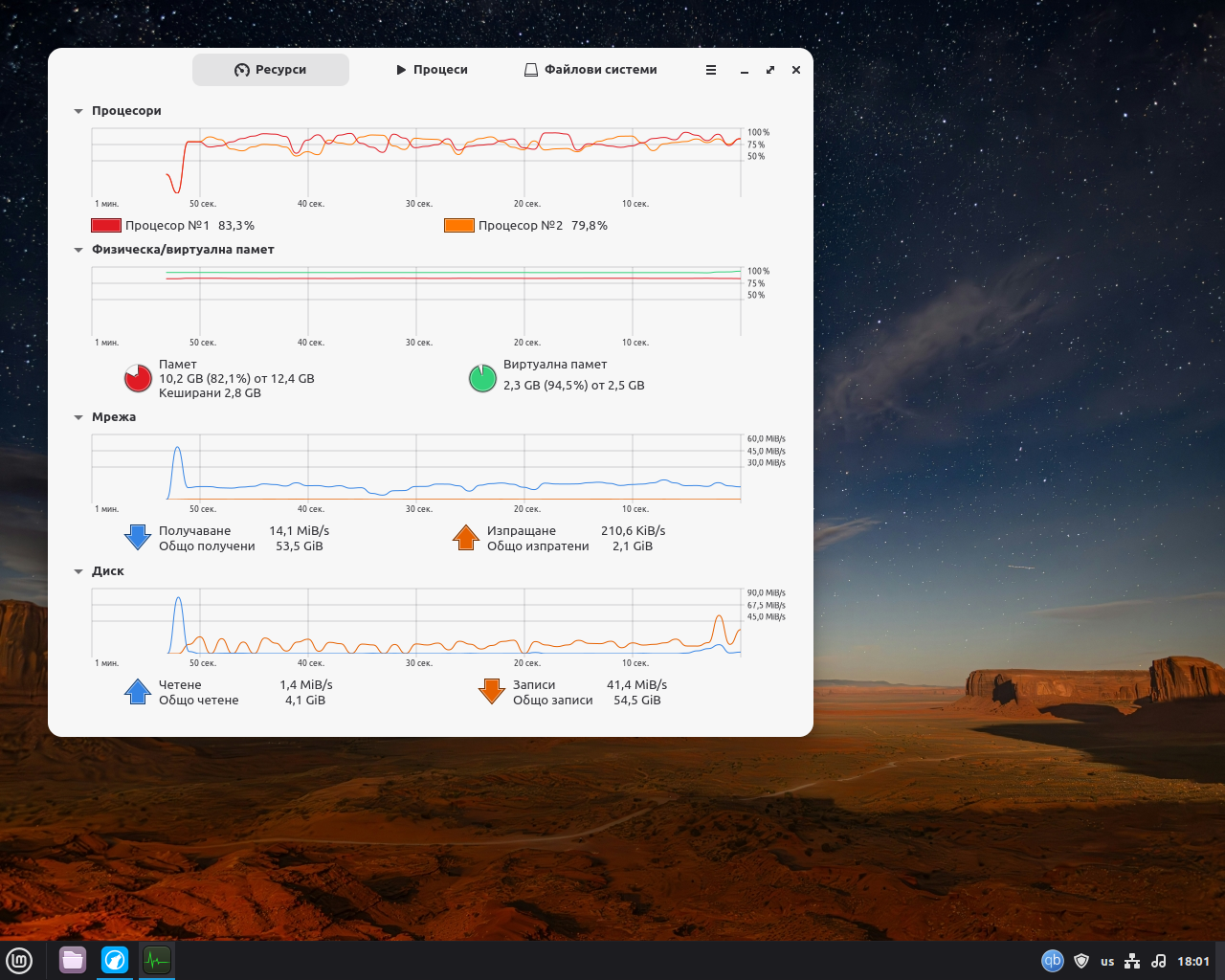Click the Процесори heading text

[126, 111]
